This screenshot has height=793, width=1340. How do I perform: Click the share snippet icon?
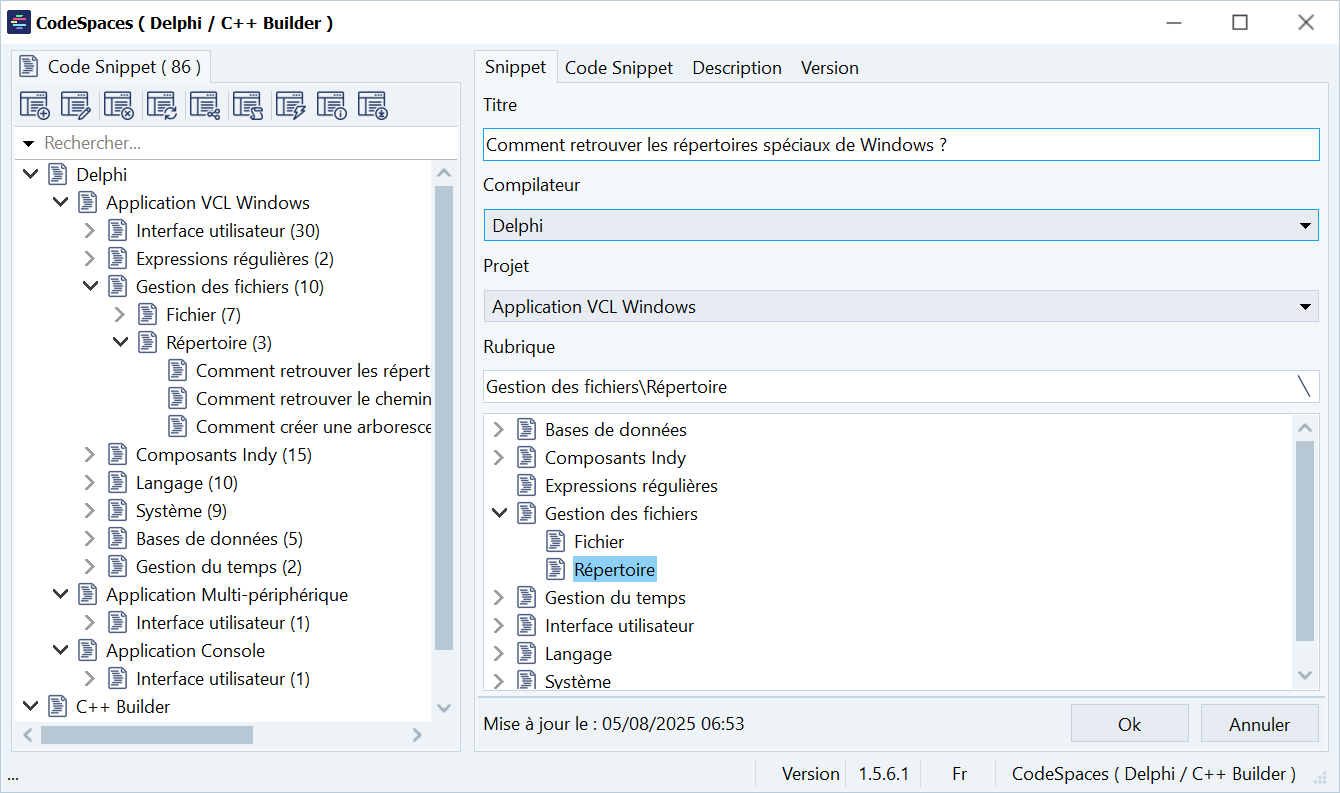click(204, 105)
